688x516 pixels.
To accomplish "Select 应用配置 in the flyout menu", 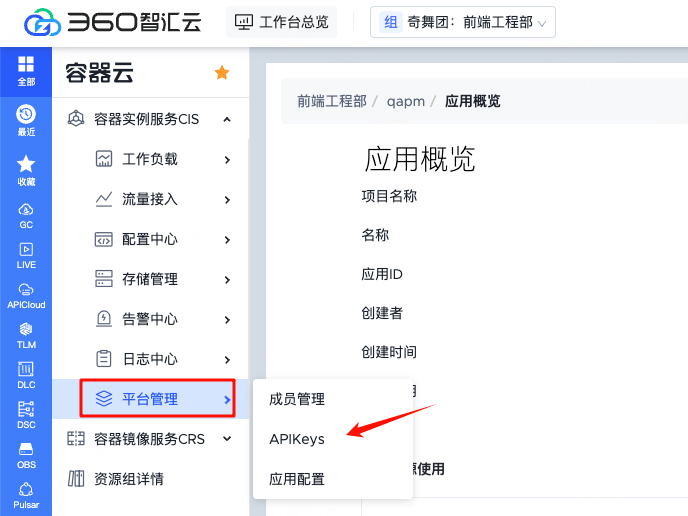I will 297,479.
